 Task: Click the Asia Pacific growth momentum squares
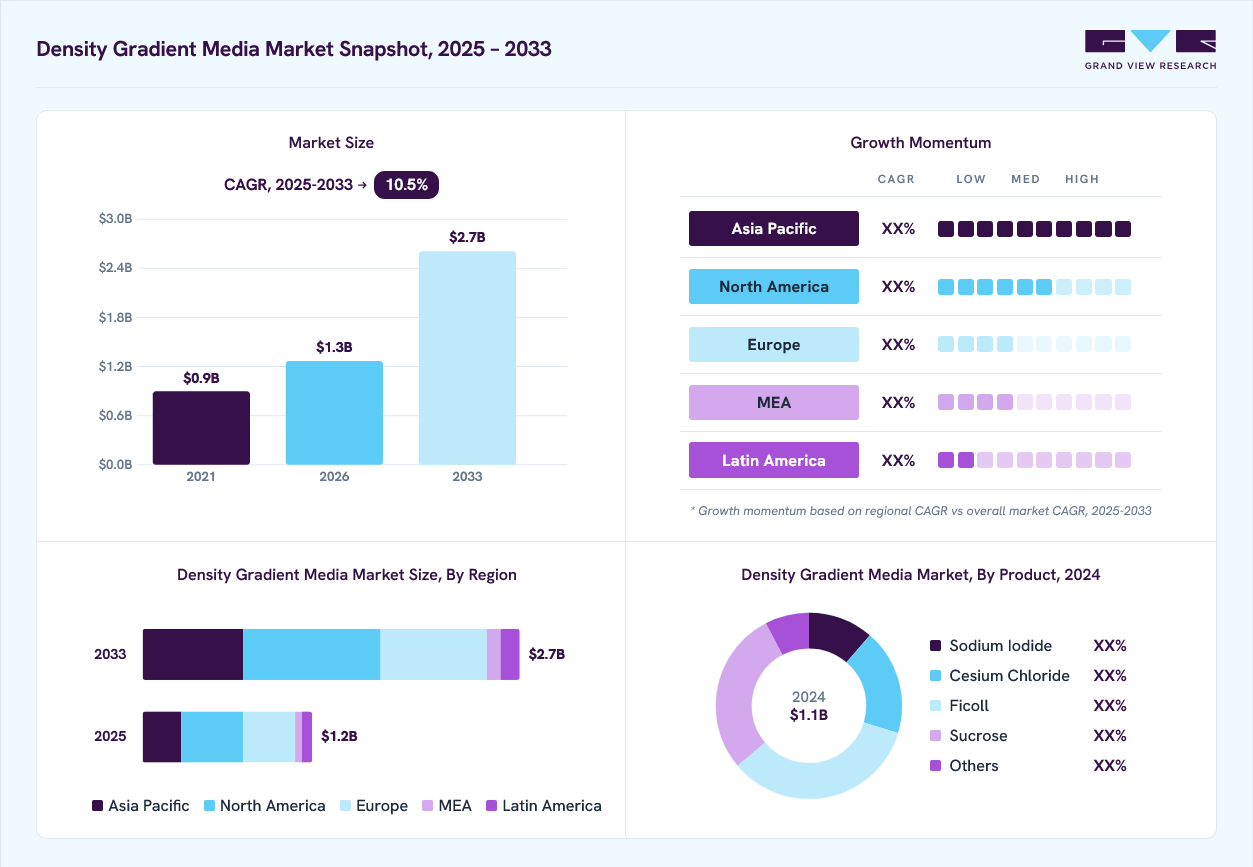pos(1034,229)
